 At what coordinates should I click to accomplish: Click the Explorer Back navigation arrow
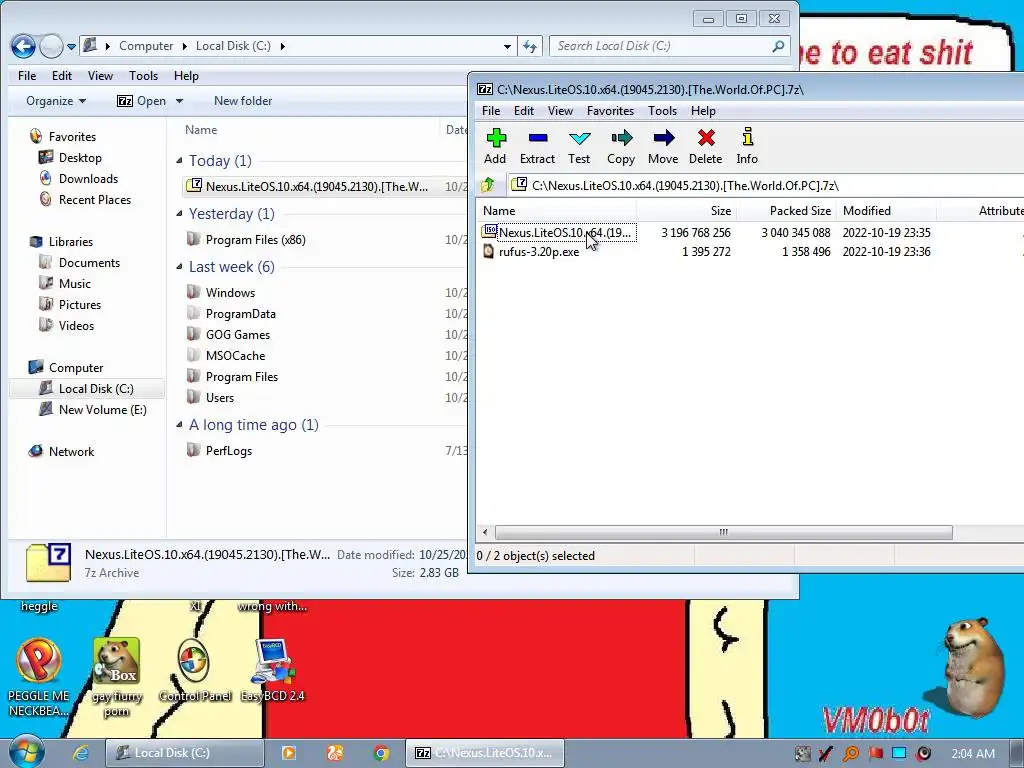24,46
